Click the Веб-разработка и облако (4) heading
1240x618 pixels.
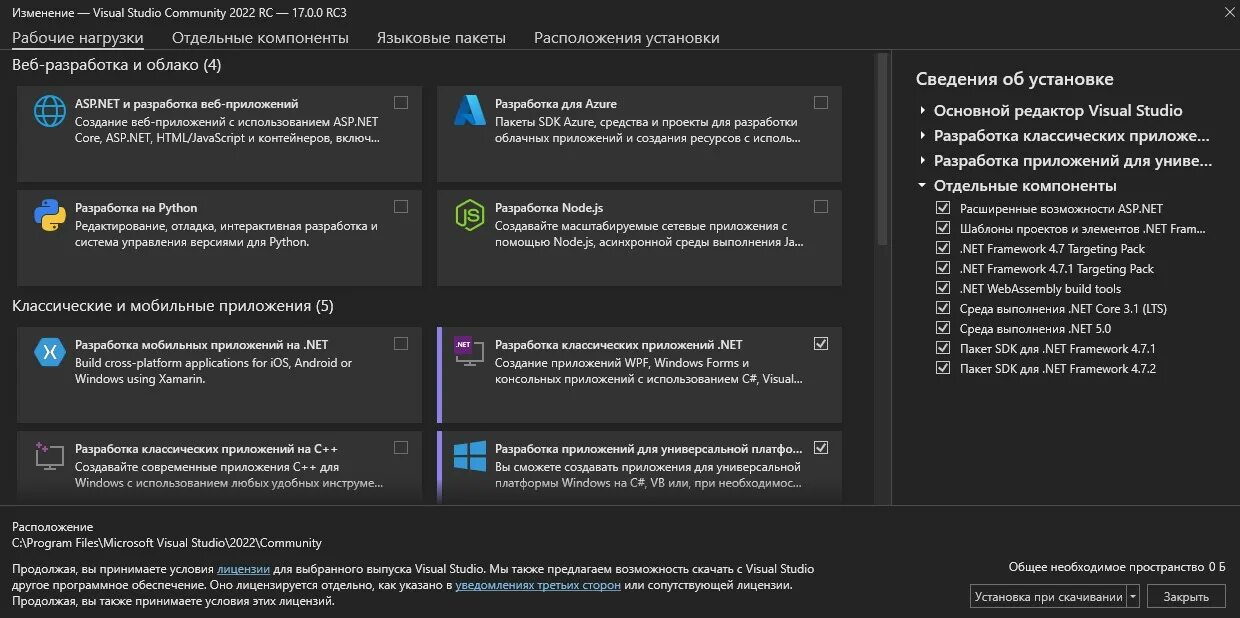[116, 65]
